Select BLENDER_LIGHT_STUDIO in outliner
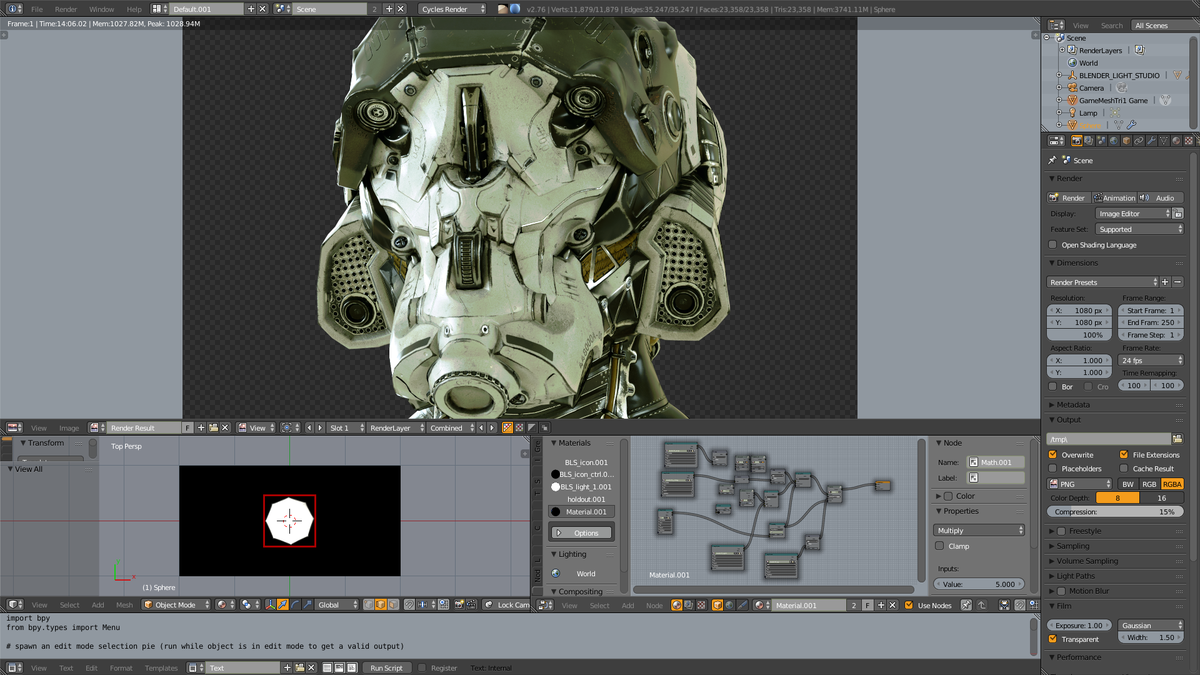The image size is (1200, 675). click(x=1119, y=75)
